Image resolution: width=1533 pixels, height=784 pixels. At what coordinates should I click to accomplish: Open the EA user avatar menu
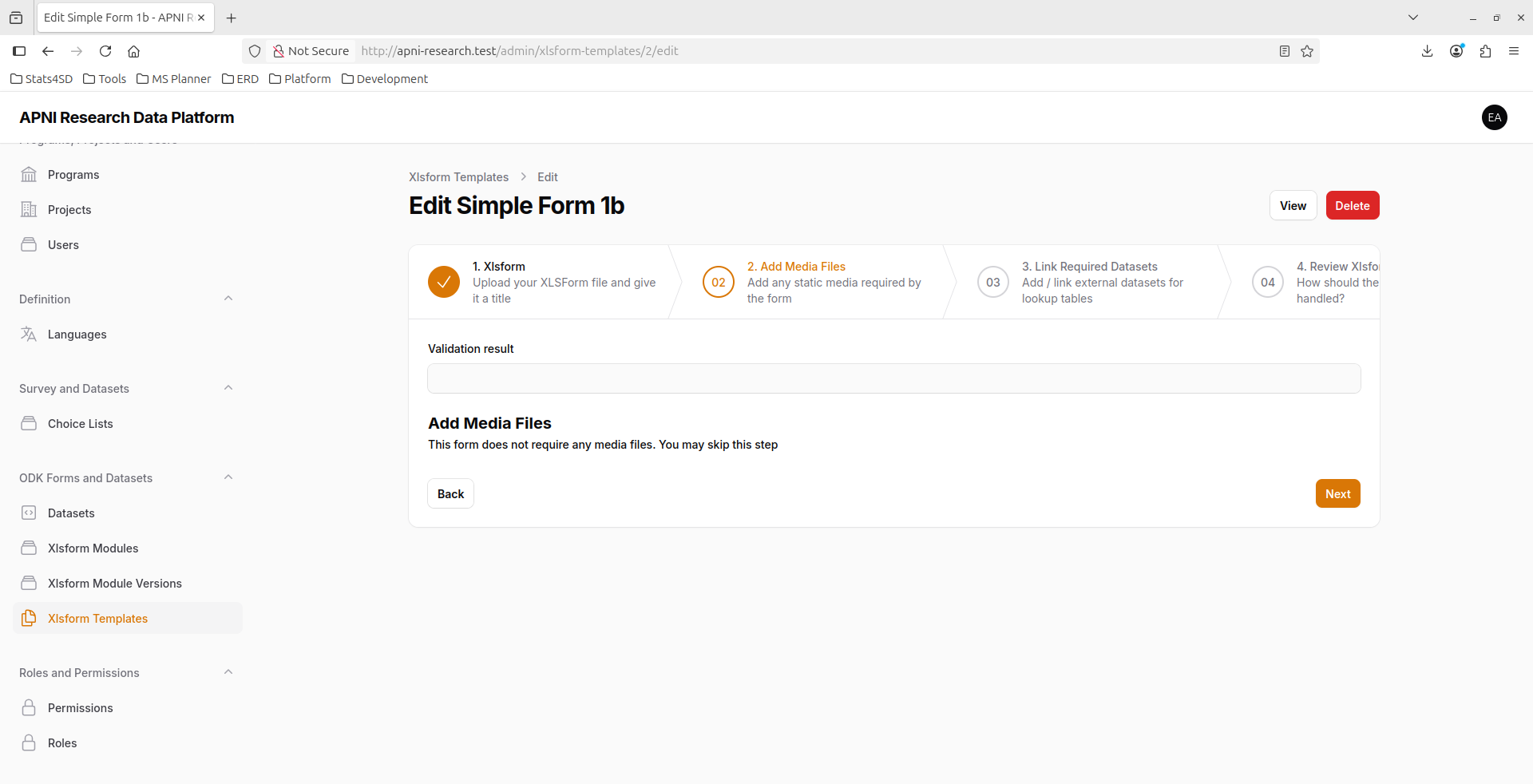1494,117
